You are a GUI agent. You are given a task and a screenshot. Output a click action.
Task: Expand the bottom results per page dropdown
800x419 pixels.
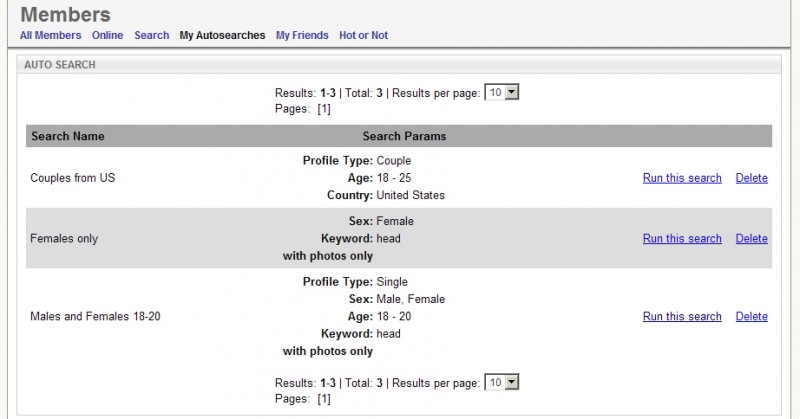pyautogui.click(x=502, y=382)
